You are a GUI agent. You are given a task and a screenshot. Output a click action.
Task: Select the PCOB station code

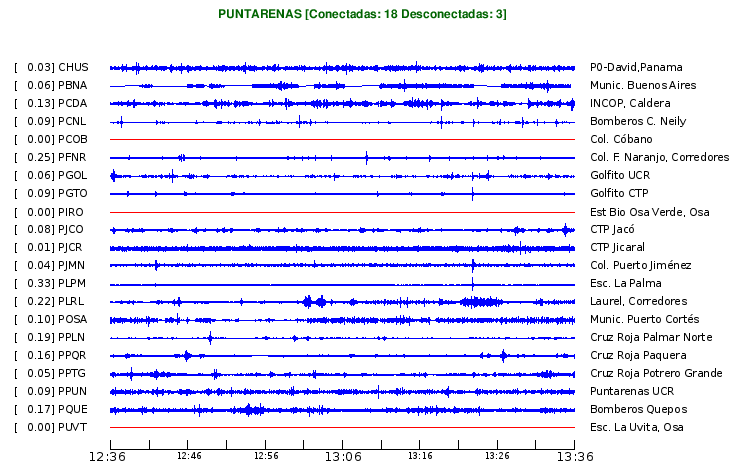73,139
